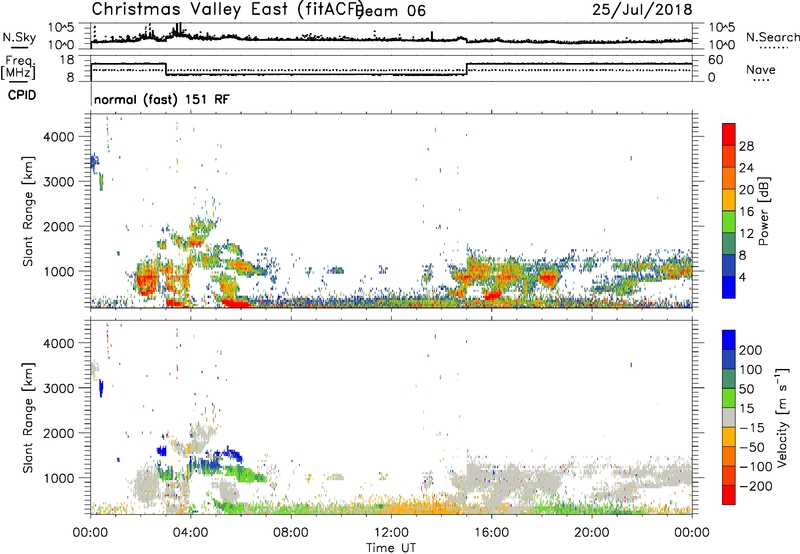800x554 pixels.
Task: Select the N.Search legend label
Action: pos(772,37)
